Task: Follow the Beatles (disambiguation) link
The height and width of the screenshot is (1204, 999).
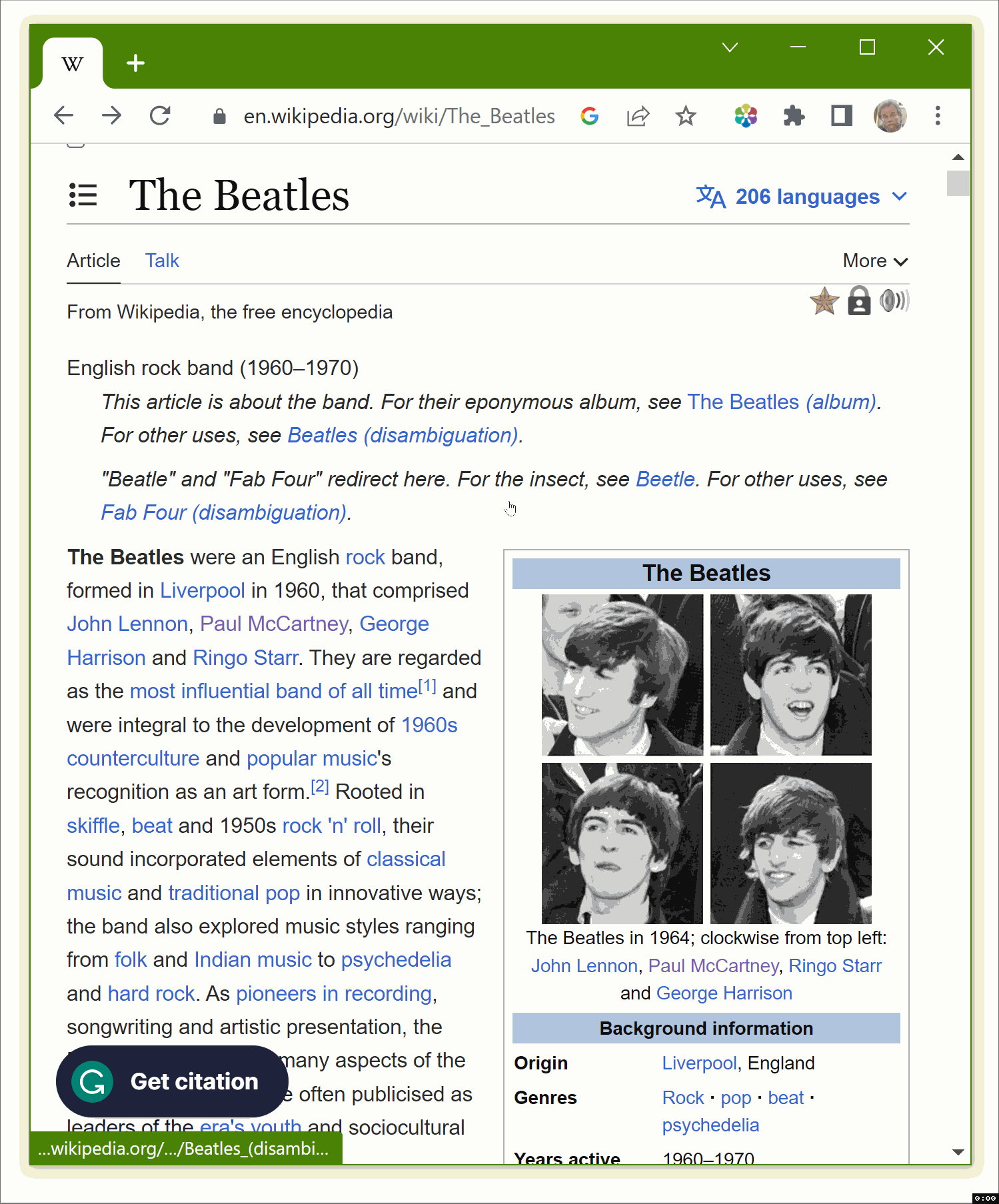Action: click(404, 436)
